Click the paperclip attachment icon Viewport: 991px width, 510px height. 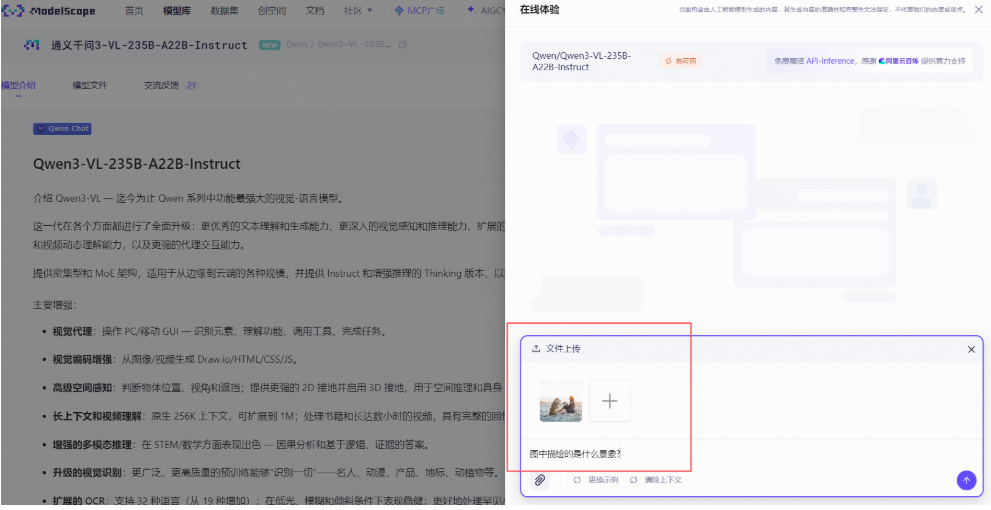coord(539,480)
